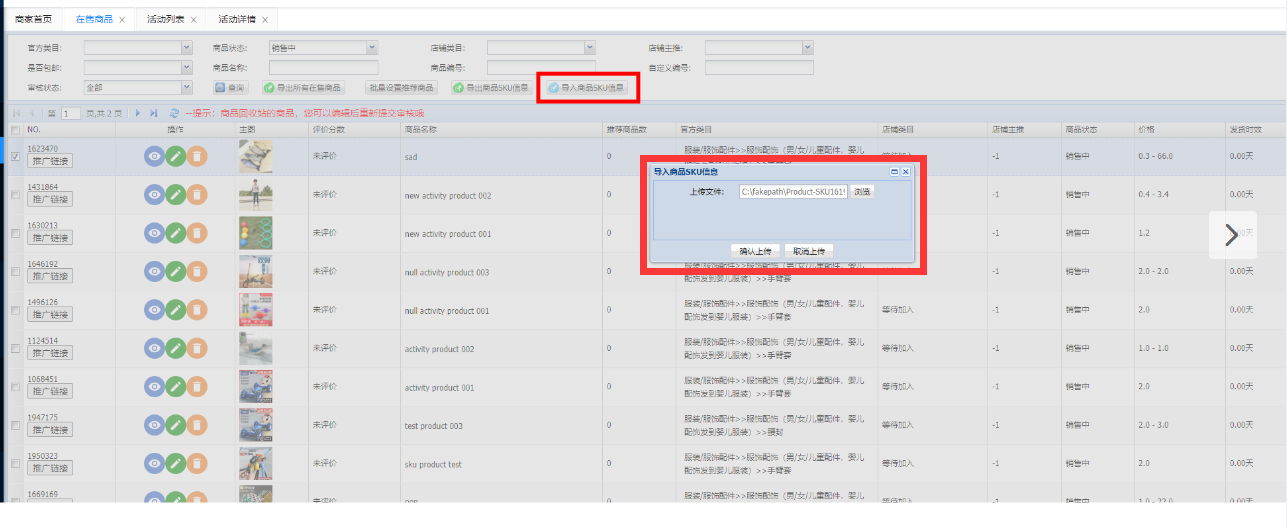Edit product 1496126 using the pencil icon

coord(176,310)
